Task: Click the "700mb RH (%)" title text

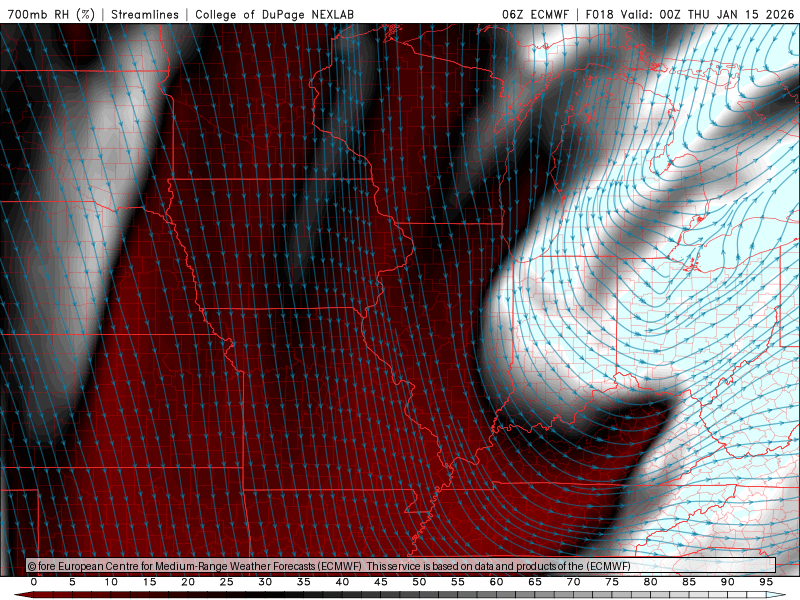Action: (51, 14)
